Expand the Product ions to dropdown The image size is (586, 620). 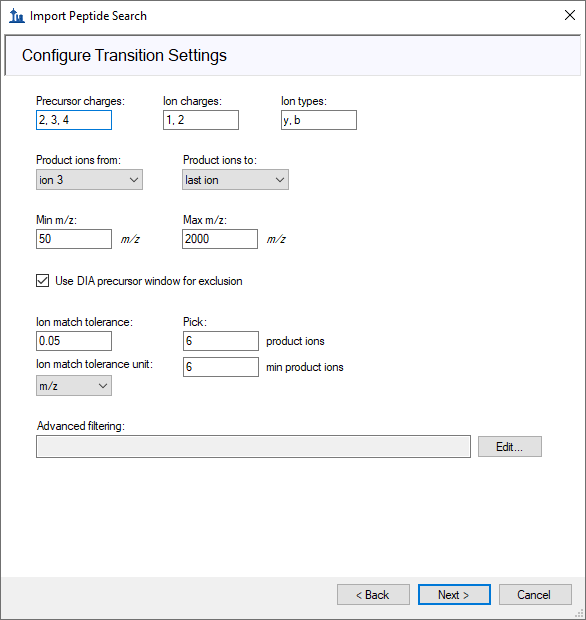point(235,180)
